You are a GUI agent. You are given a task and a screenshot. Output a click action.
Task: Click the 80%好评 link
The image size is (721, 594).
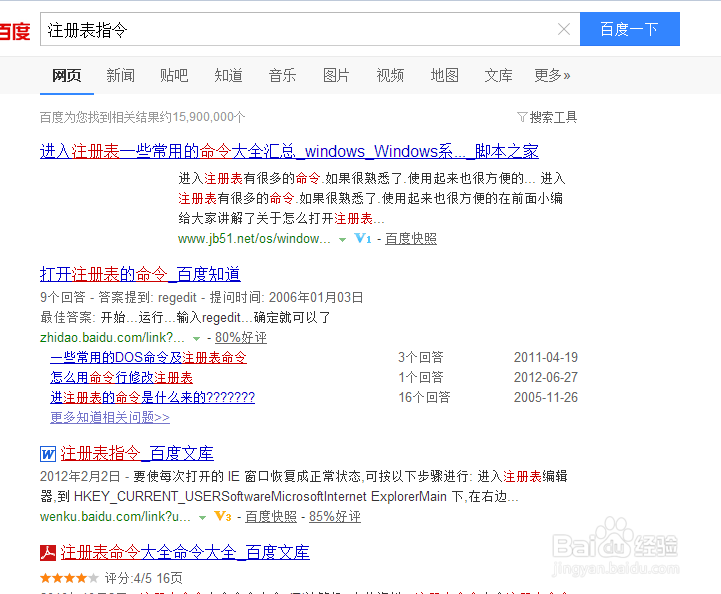point(241,337)
